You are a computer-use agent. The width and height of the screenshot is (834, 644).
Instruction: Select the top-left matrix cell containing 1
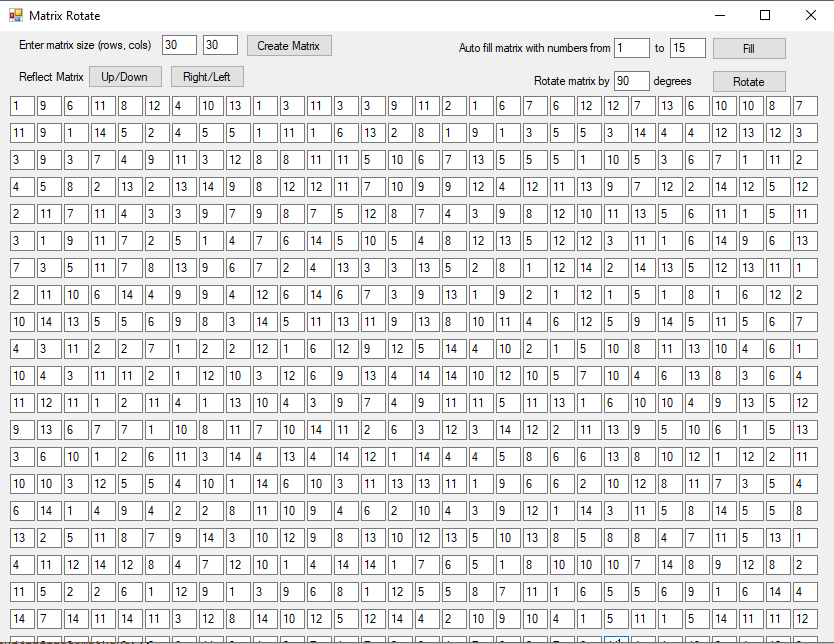pos(22,106)
